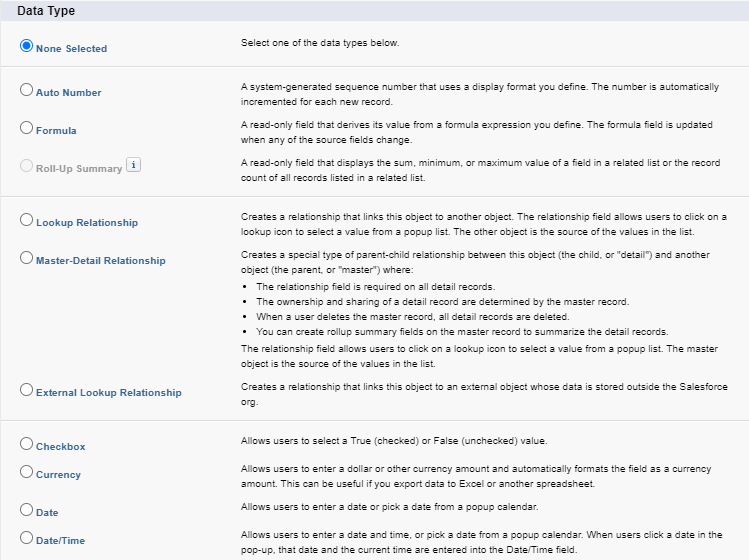Screen dimensions: 749x560
Task: Click the "External Lookup Relationship" label text
Action: pos(108,394)
